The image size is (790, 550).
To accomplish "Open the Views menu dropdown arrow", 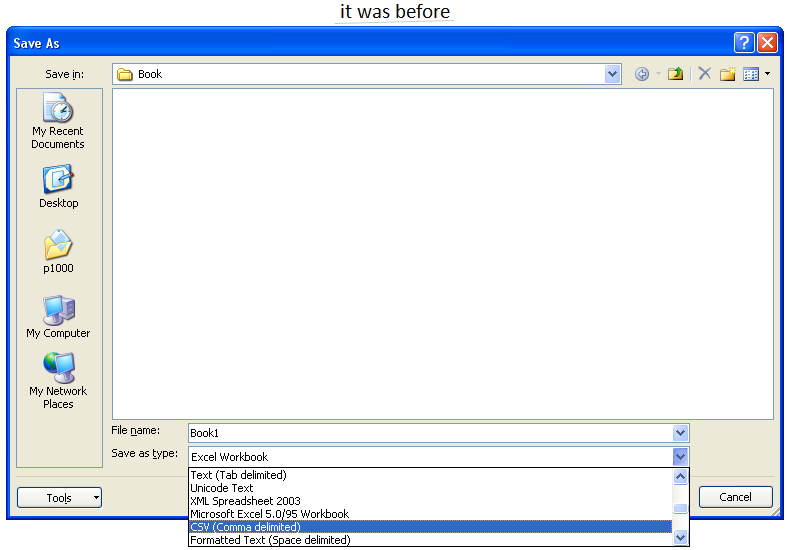I will [767, 74].
